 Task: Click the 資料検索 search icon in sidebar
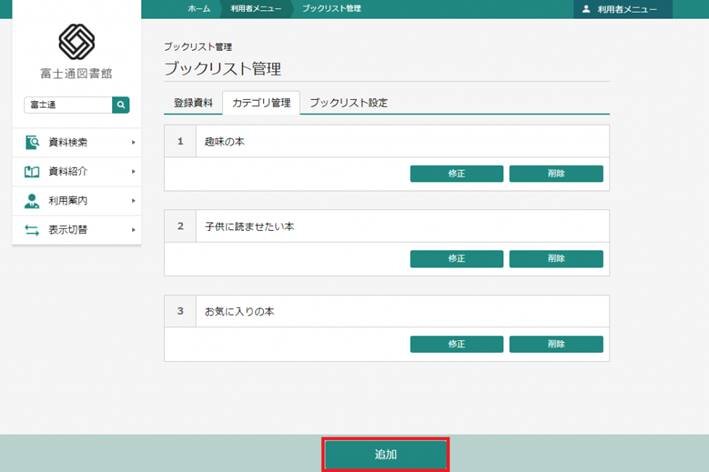tap(32, 142)
